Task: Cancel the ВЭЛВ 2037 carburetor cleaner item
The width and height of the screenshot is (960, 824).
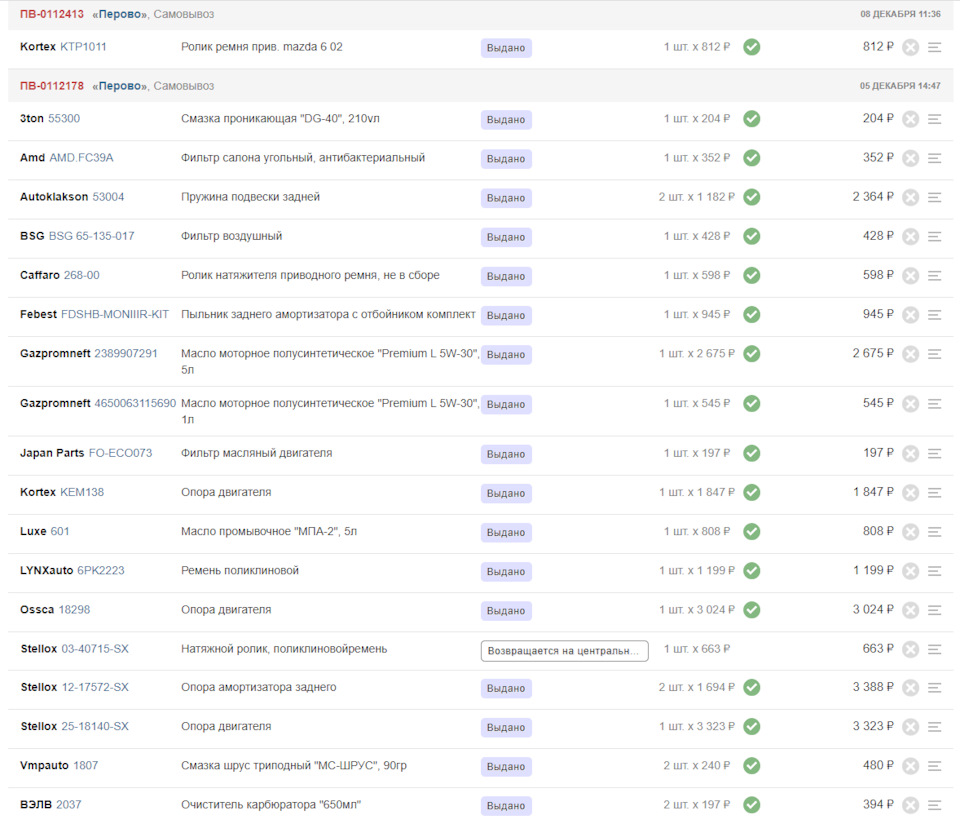Action: pyautogui.click(x=910, y=805)
